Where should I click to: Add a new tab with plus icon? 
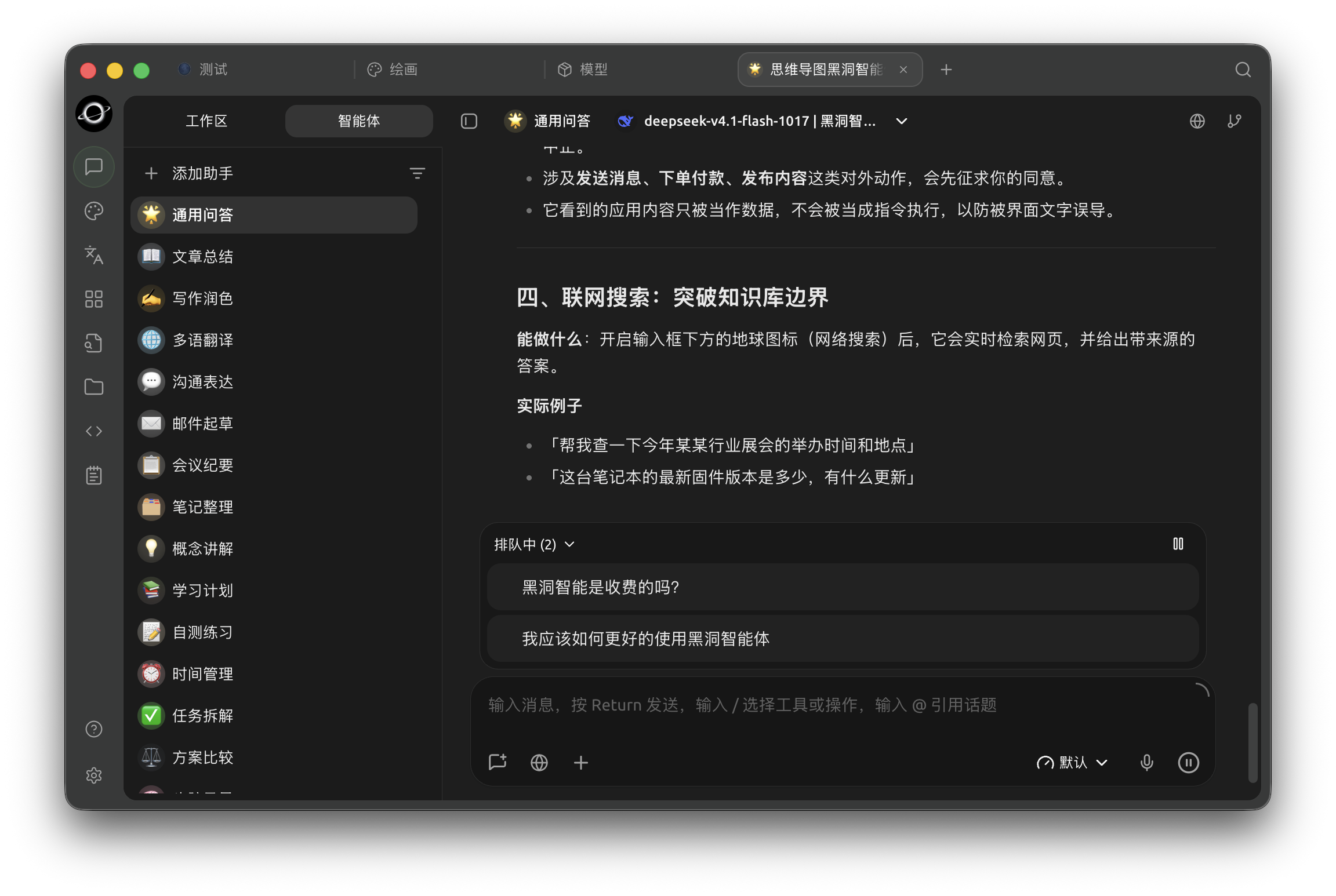coord(946,70)
